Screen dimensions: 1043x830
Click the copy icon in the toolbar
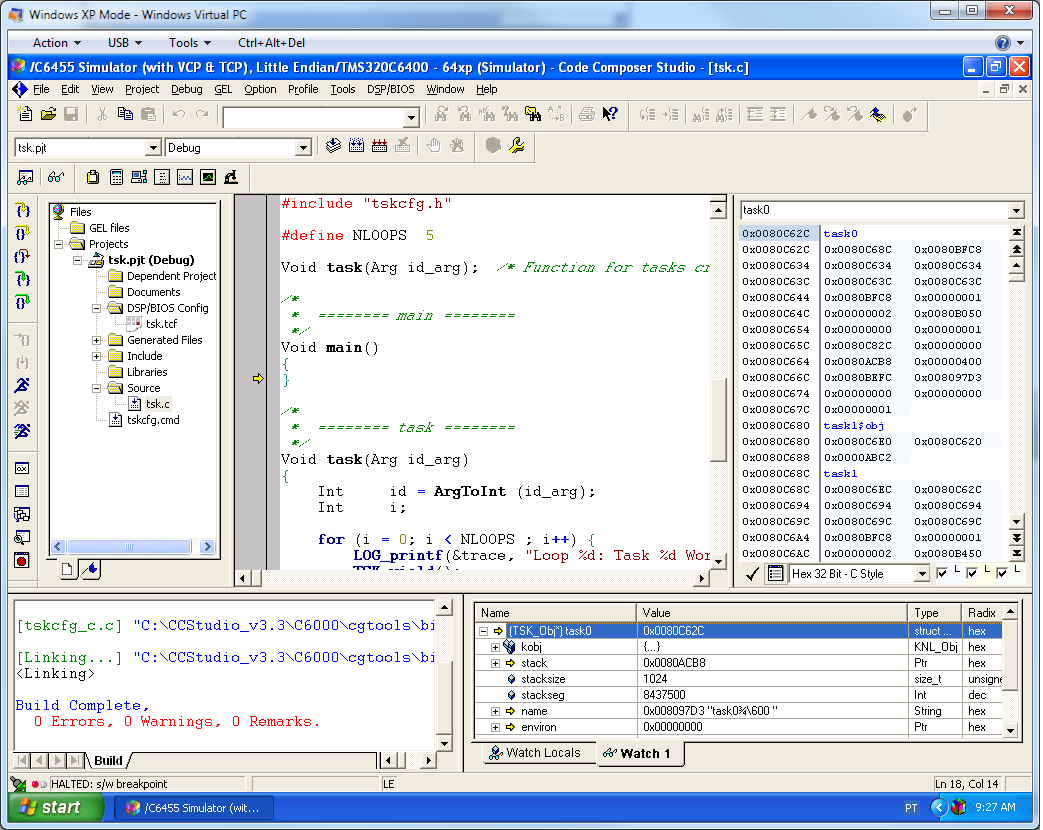click(125, 114)
